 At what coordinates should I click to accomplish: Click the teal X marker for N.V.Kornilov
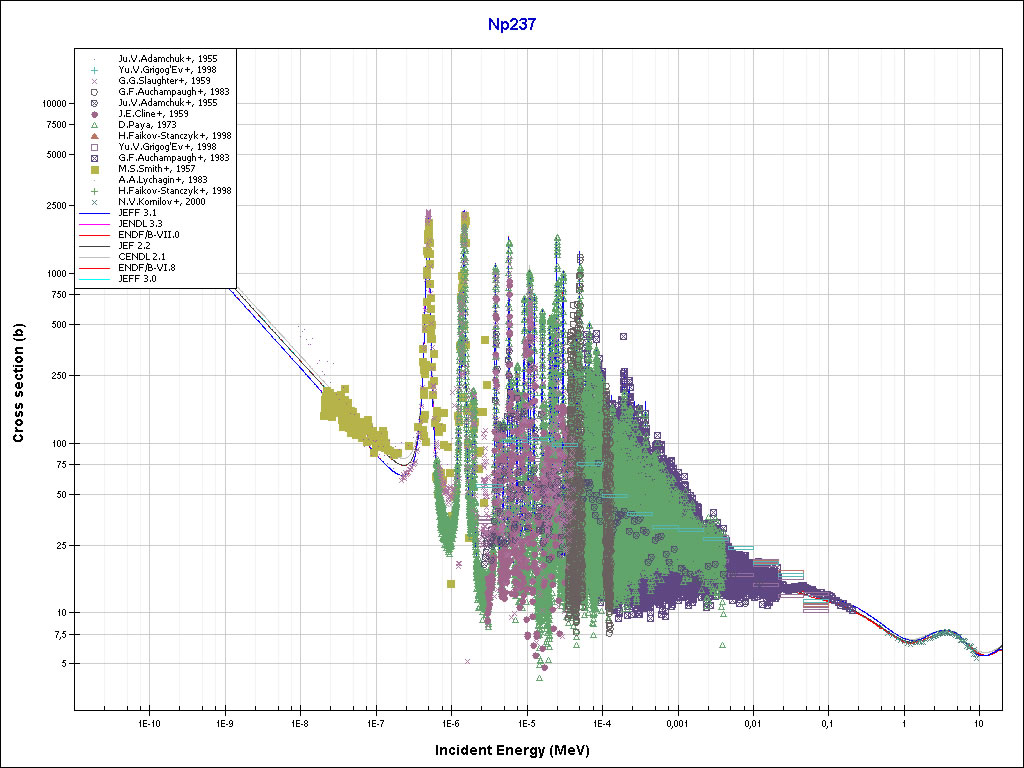point(94,202)
